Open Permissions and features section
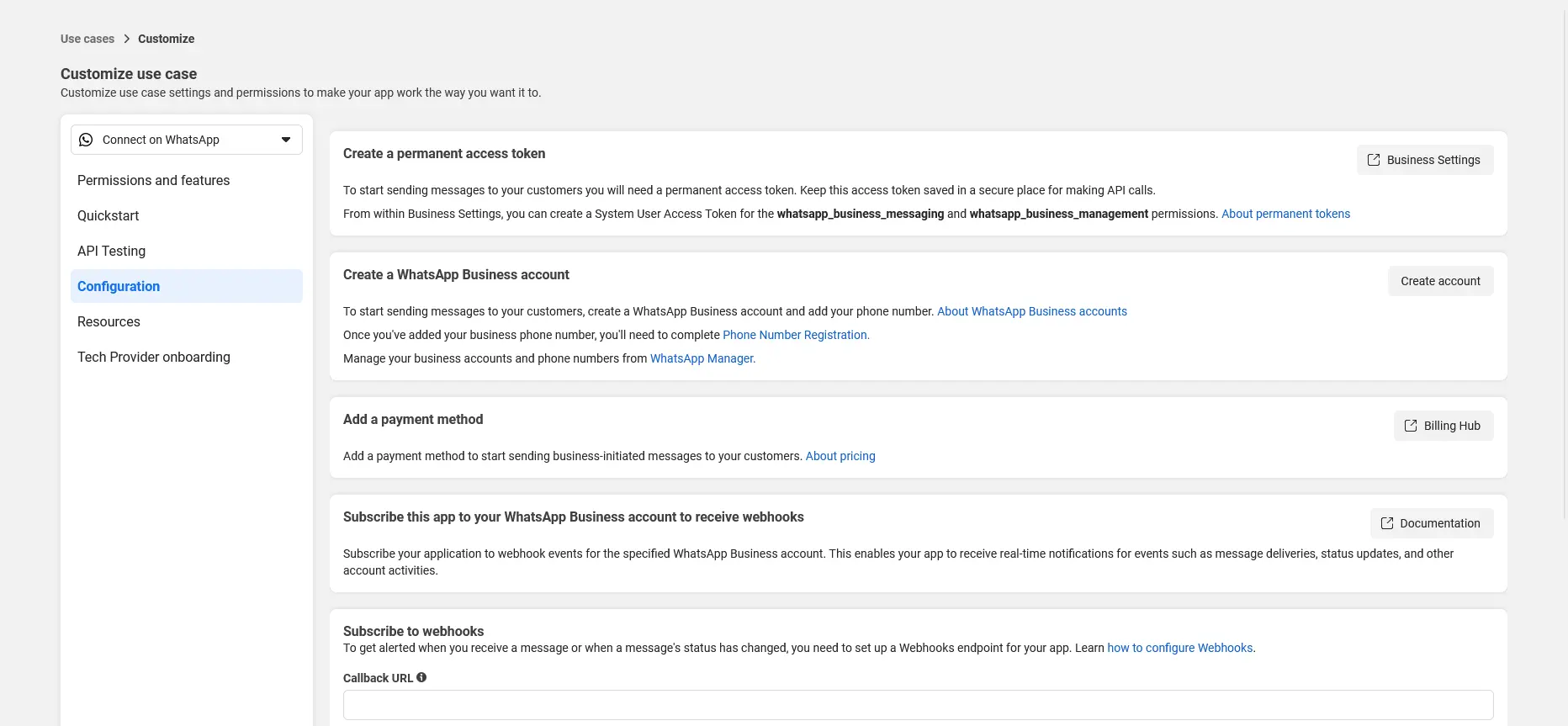Screen dimensions: 1568x726 [187, 180]
